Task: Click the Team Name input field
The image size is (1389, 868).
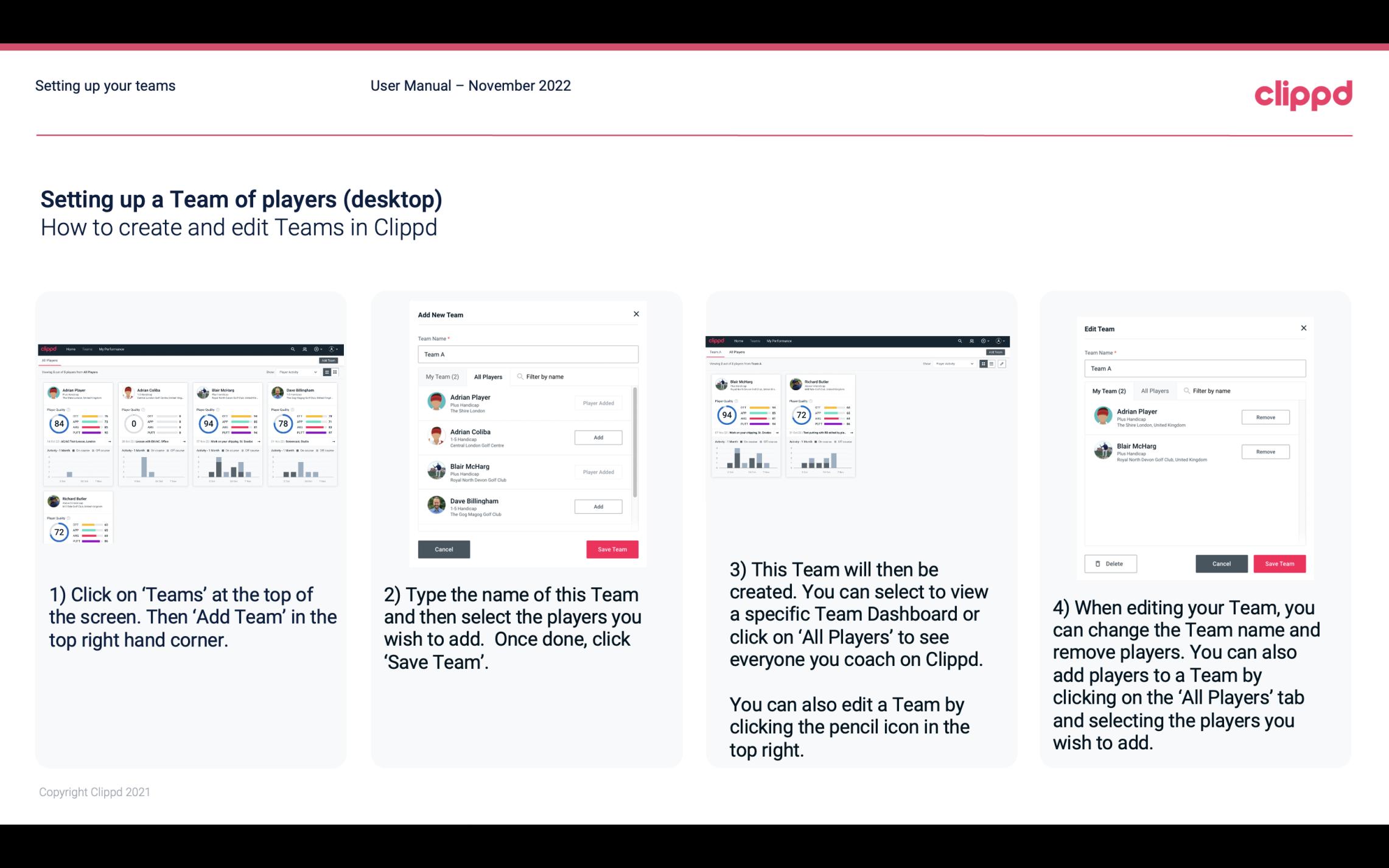Action: click(527, 354)
